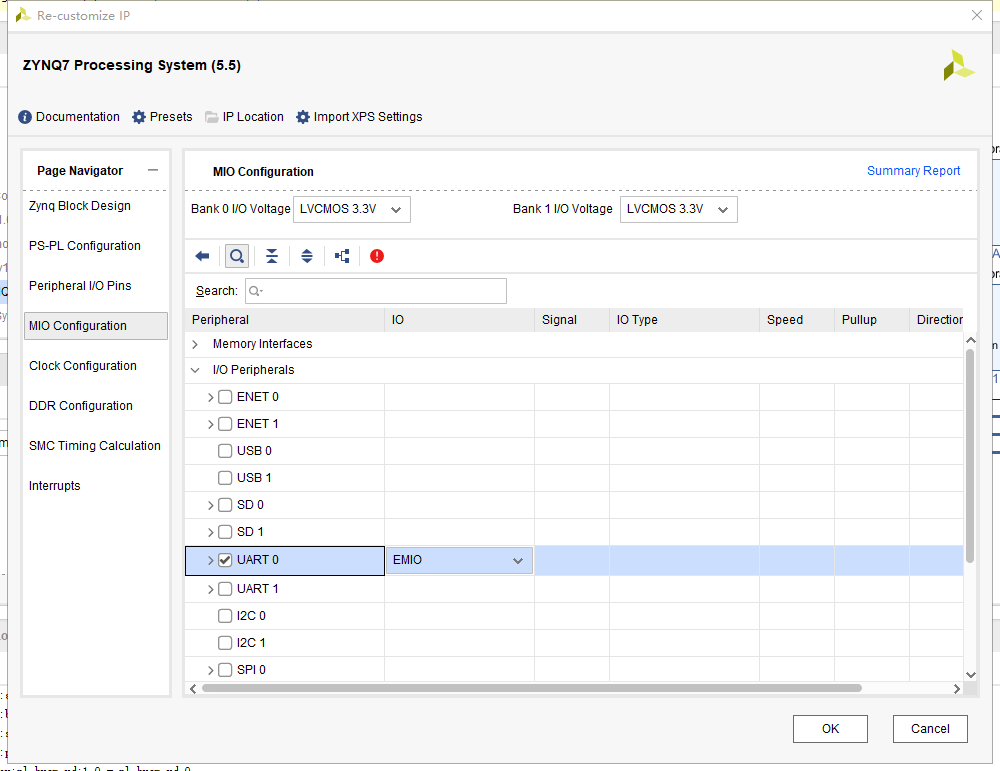Open Bank 0 I/O Voltage dropdown
The height and width of the screenshot is (771, 1000).
tap(351, 209)
